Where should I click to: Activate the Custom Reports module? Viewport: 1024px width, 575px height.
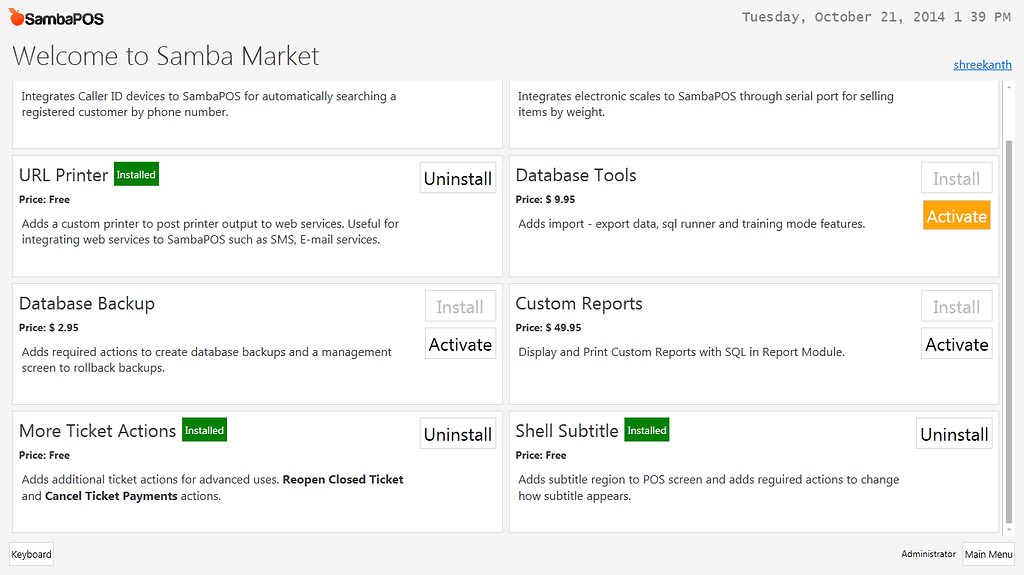point(956,344)
